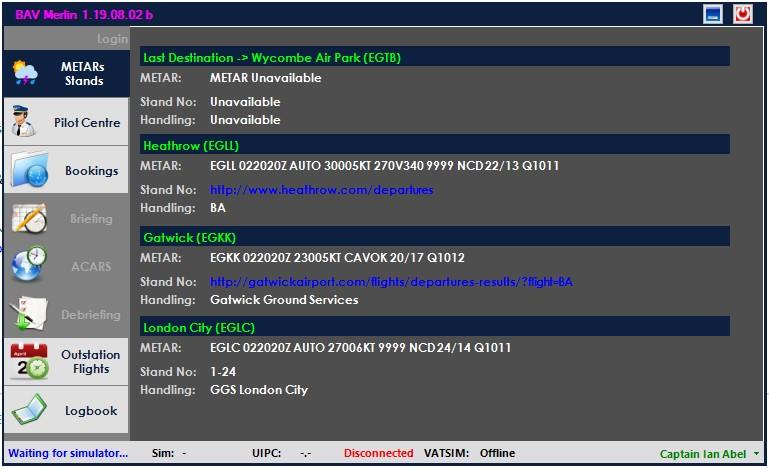This screenshot has width=769, height=469.
Task: Click the EGKK 022020Z METAR string
Action: click(x=337, y=257)
